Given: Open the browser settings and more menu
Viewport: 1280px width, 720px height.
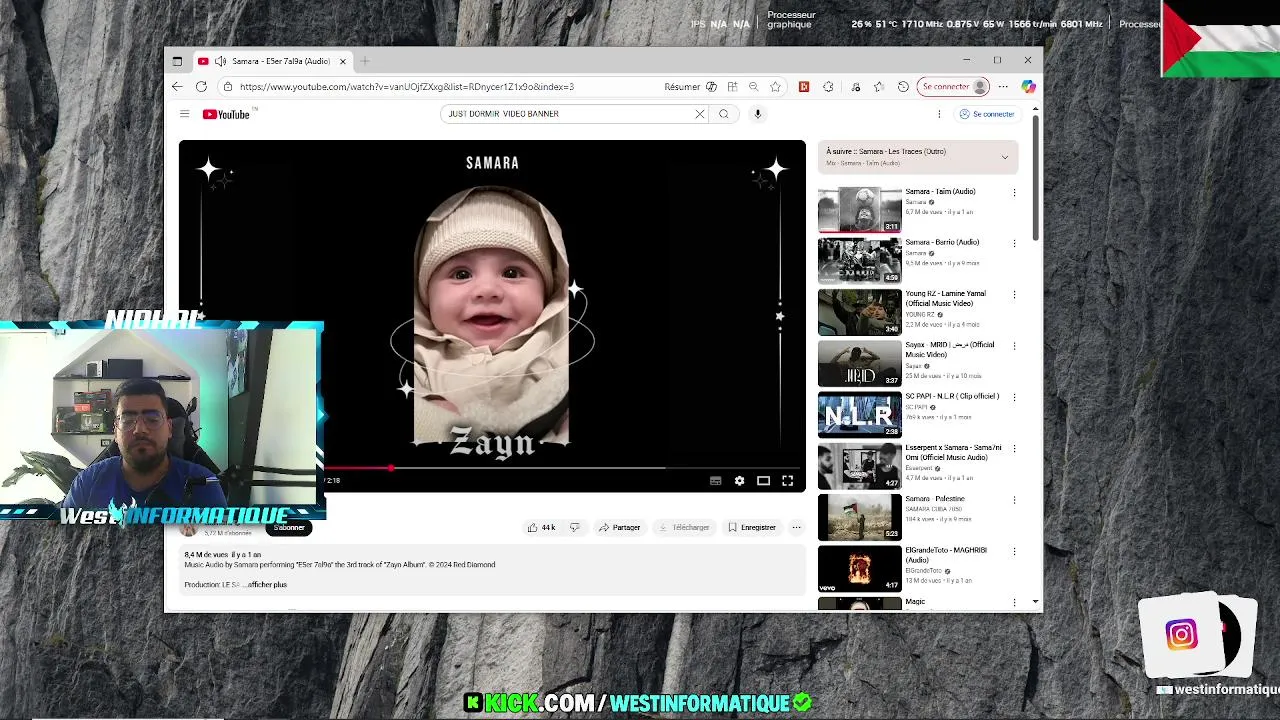Looking at the screenshot, I should (1003, 87).
